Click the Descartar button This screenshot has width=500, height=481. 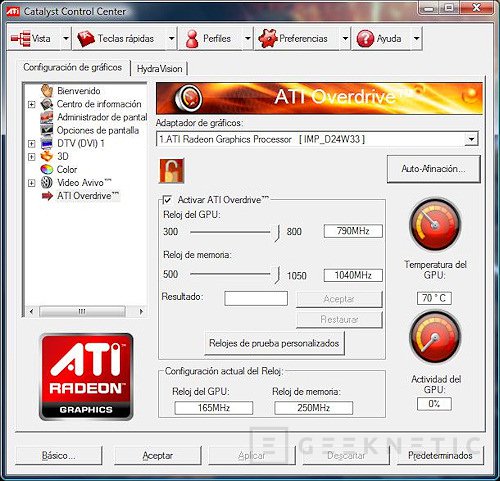pos(346,455)
